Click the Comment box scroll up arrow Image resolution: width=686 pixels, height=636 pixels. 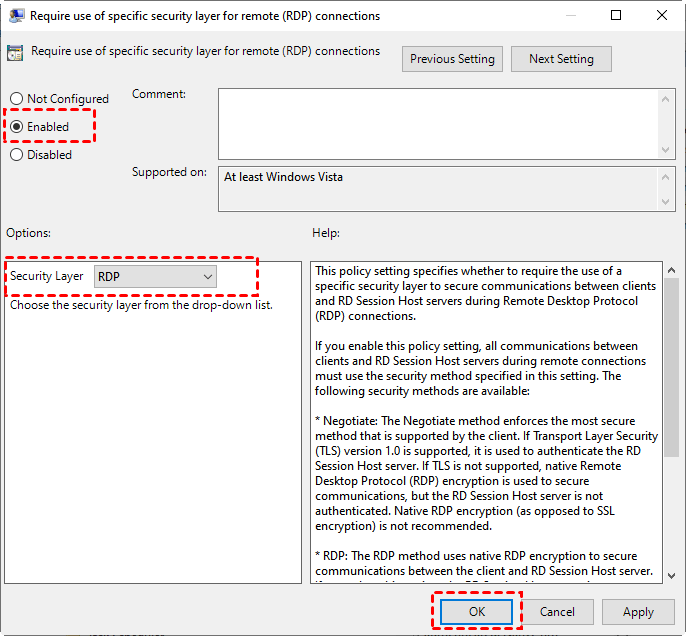click(x=668, y=97)
